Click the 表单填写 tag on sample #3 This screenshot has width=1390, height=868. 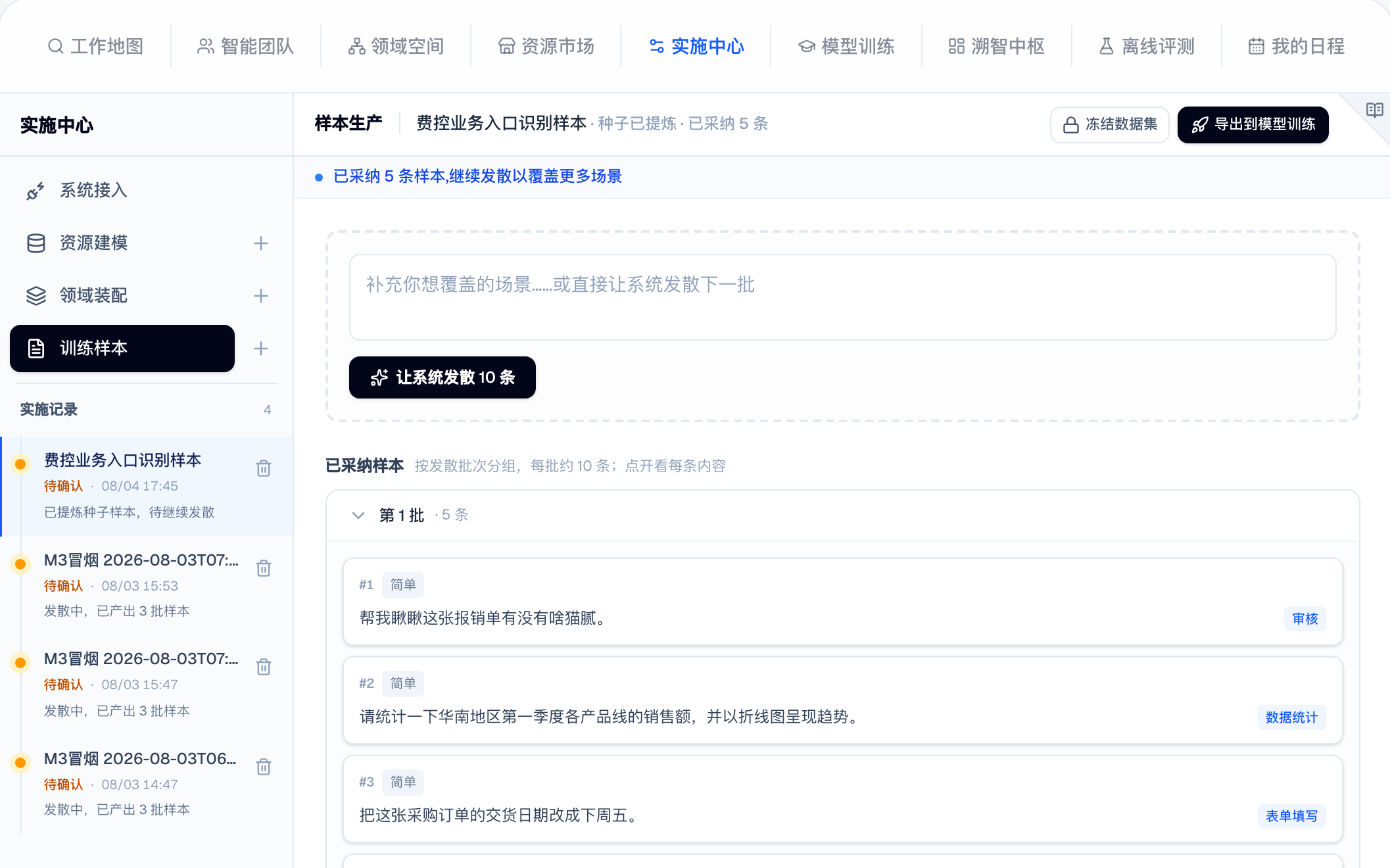tap(1292, 816)
